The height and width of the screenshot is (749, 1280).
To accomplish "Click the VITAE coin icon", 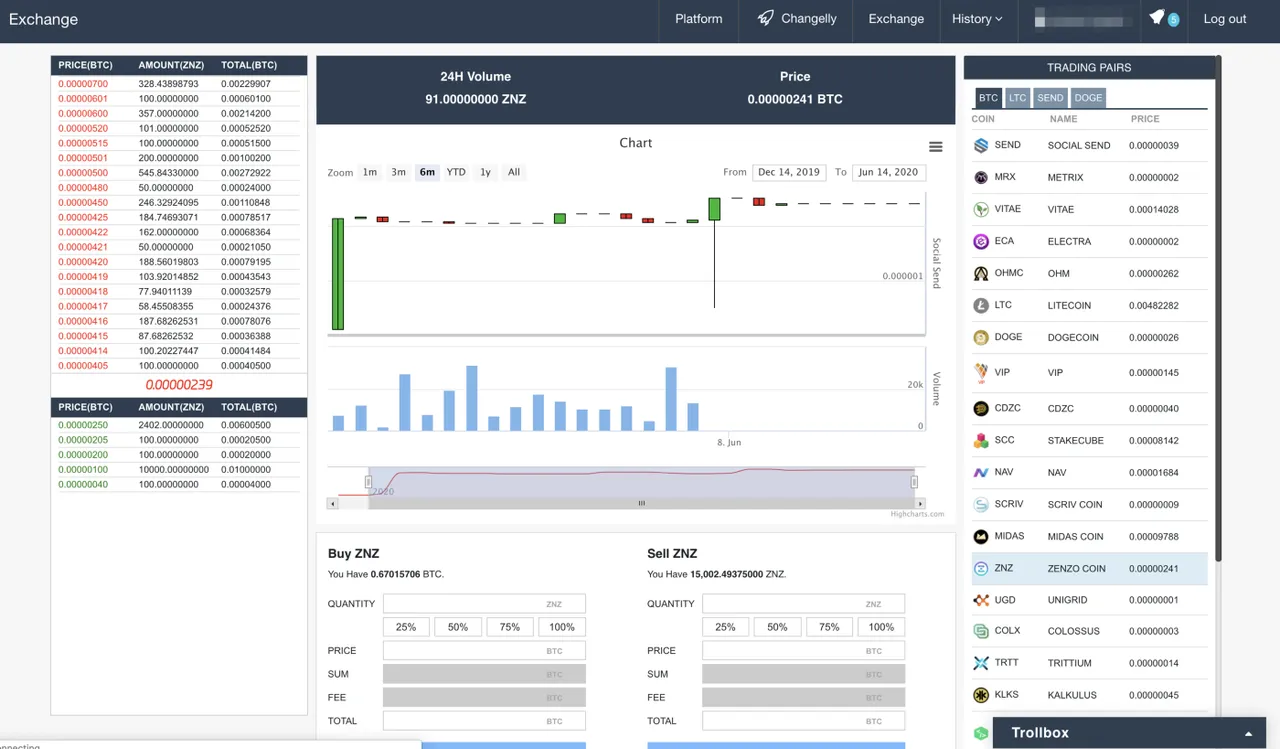I will [981, 209].
